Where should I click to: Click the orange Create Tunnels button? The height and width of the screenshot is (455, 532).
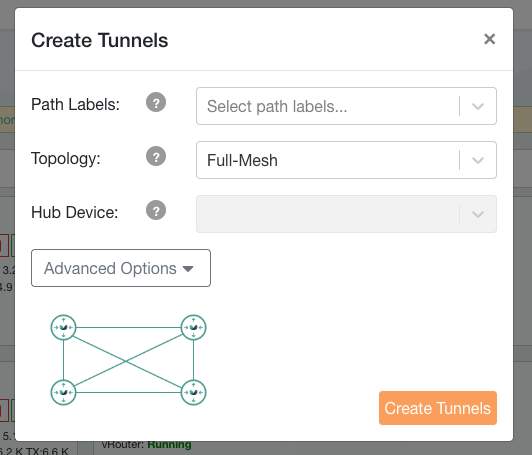tap(438, 408)
